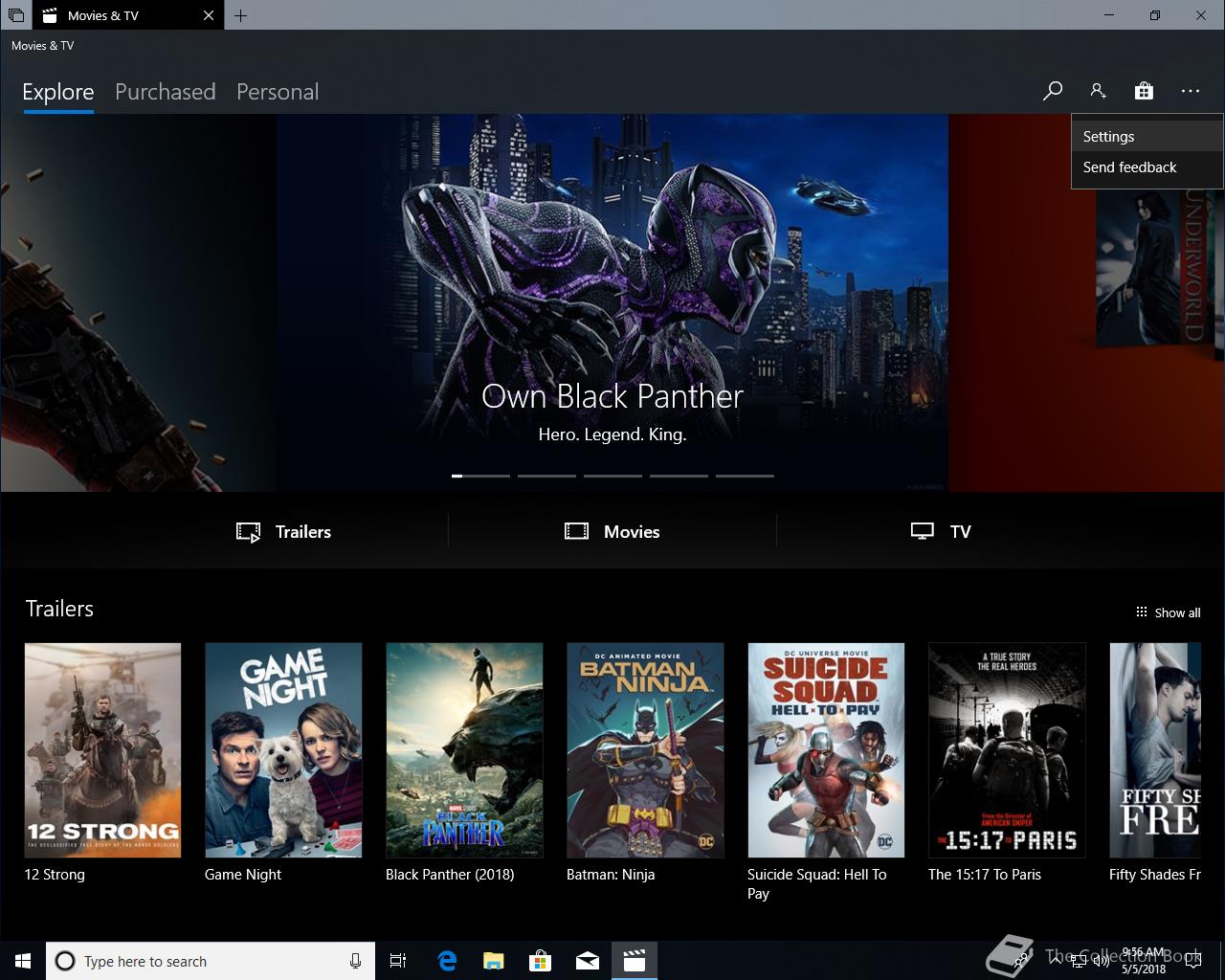Open the Store shopping bag icon
This screenshot has width=1225, height=980.
tap(1144, 91)
